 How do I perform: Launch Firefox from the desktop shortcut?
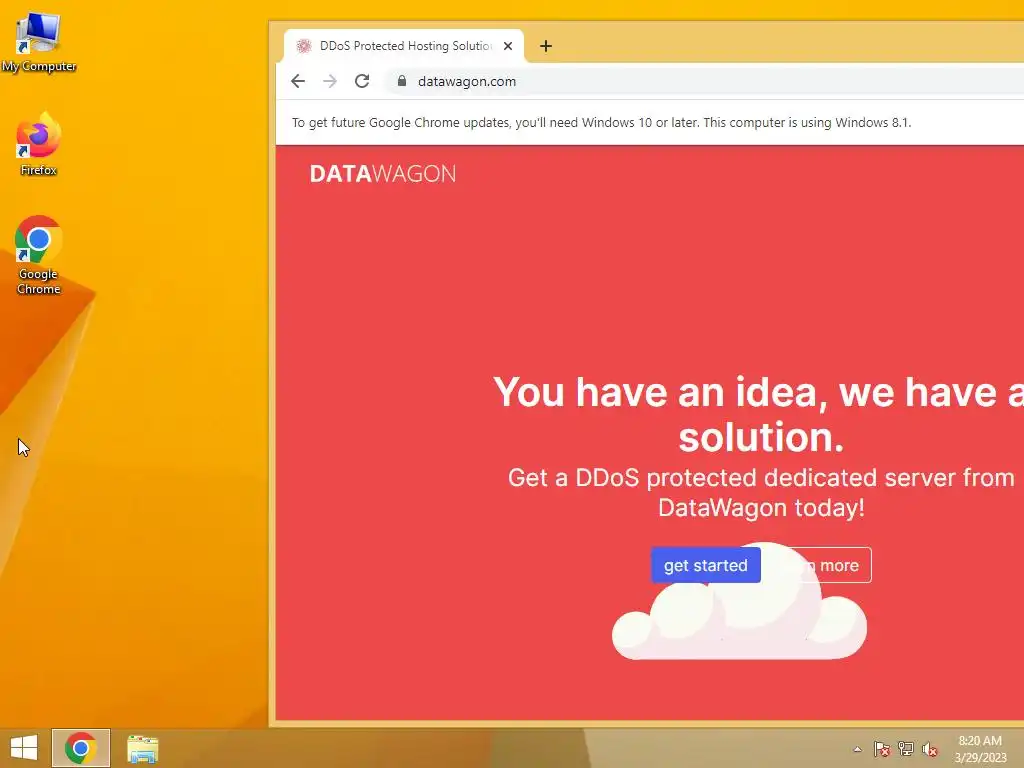click(39, 144)
